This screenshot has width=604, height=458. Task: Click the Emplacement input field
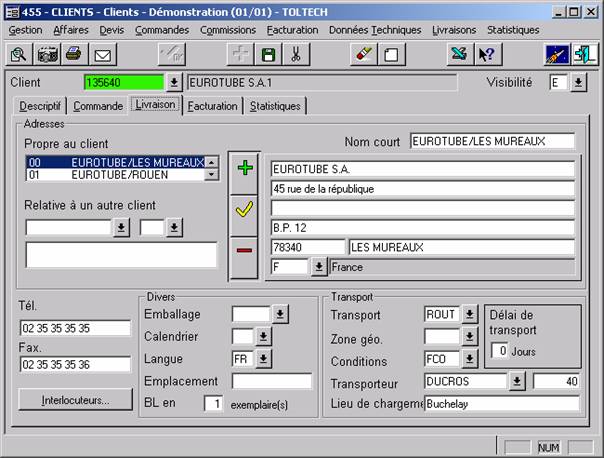272,381
